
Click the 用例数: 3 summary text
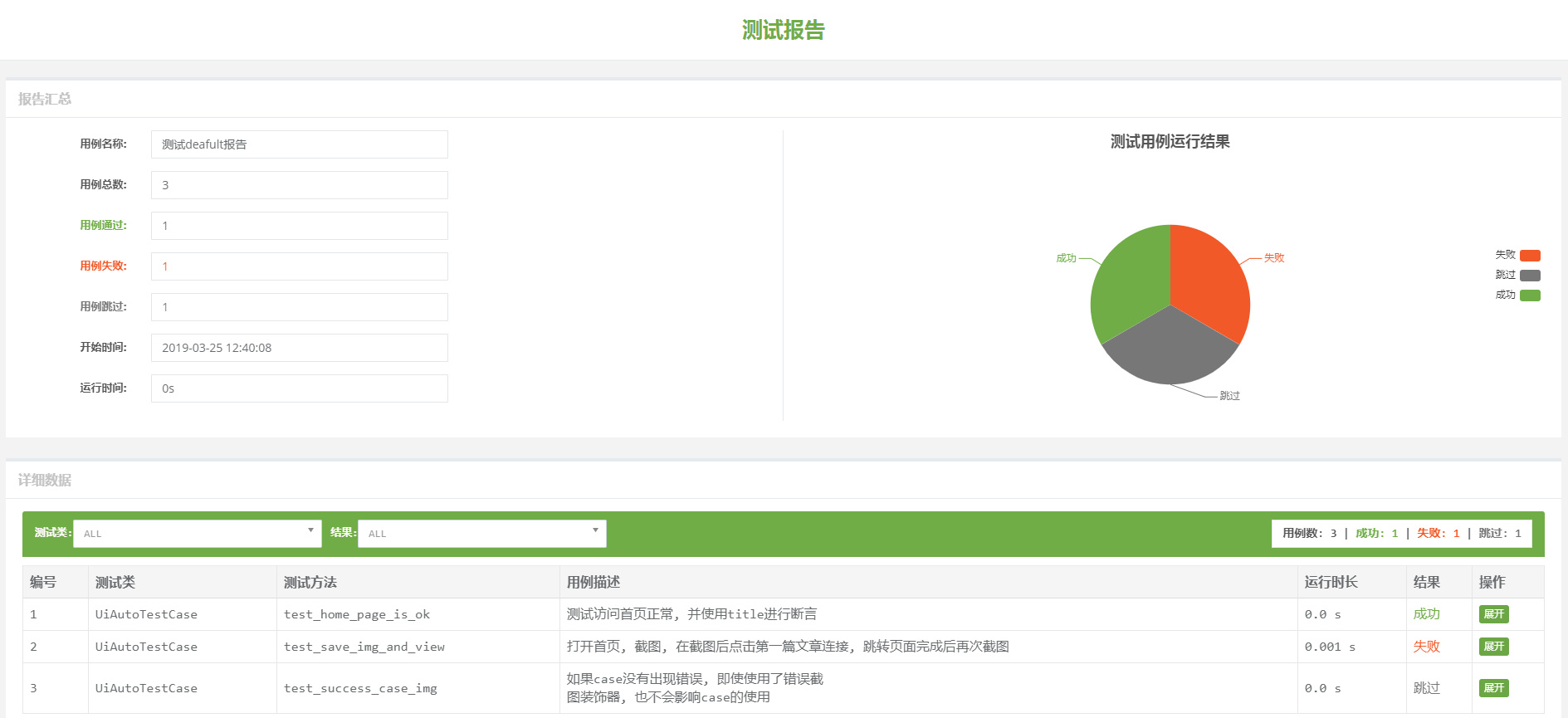click(x=1310, y=534)
